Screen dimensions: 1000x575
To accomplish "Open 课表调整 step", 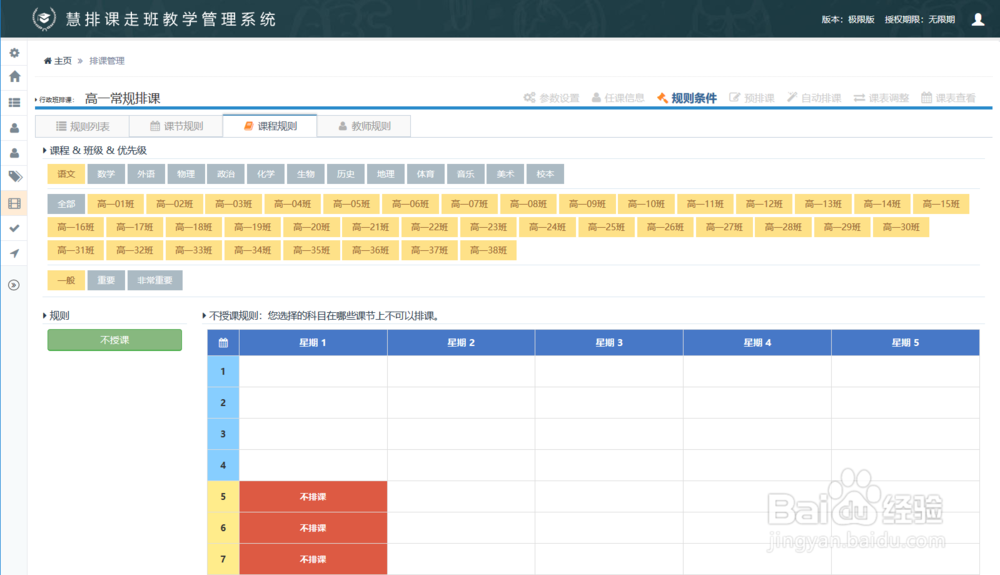I will tap(881, 98).
